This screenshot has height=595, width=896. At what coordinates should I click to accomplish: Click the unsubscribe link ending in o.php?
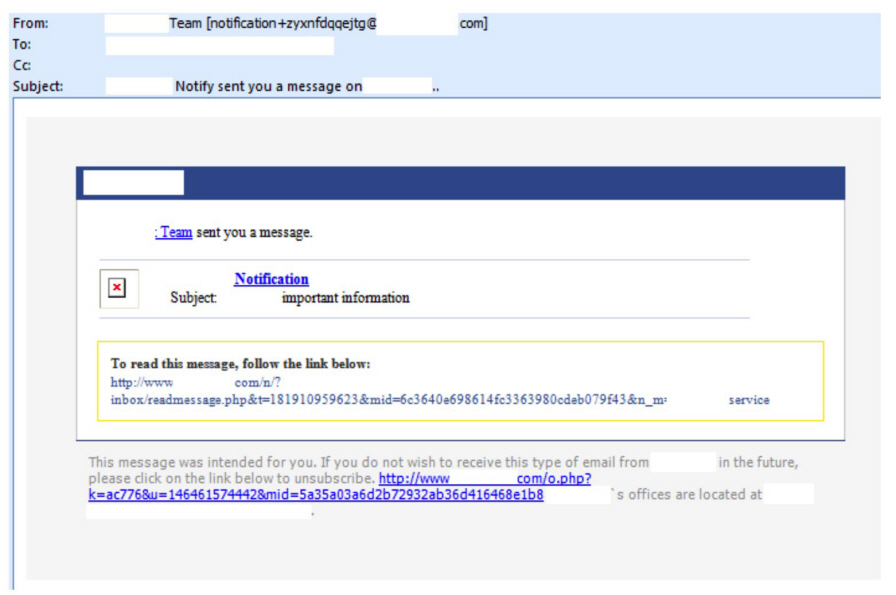pos(485,478)
